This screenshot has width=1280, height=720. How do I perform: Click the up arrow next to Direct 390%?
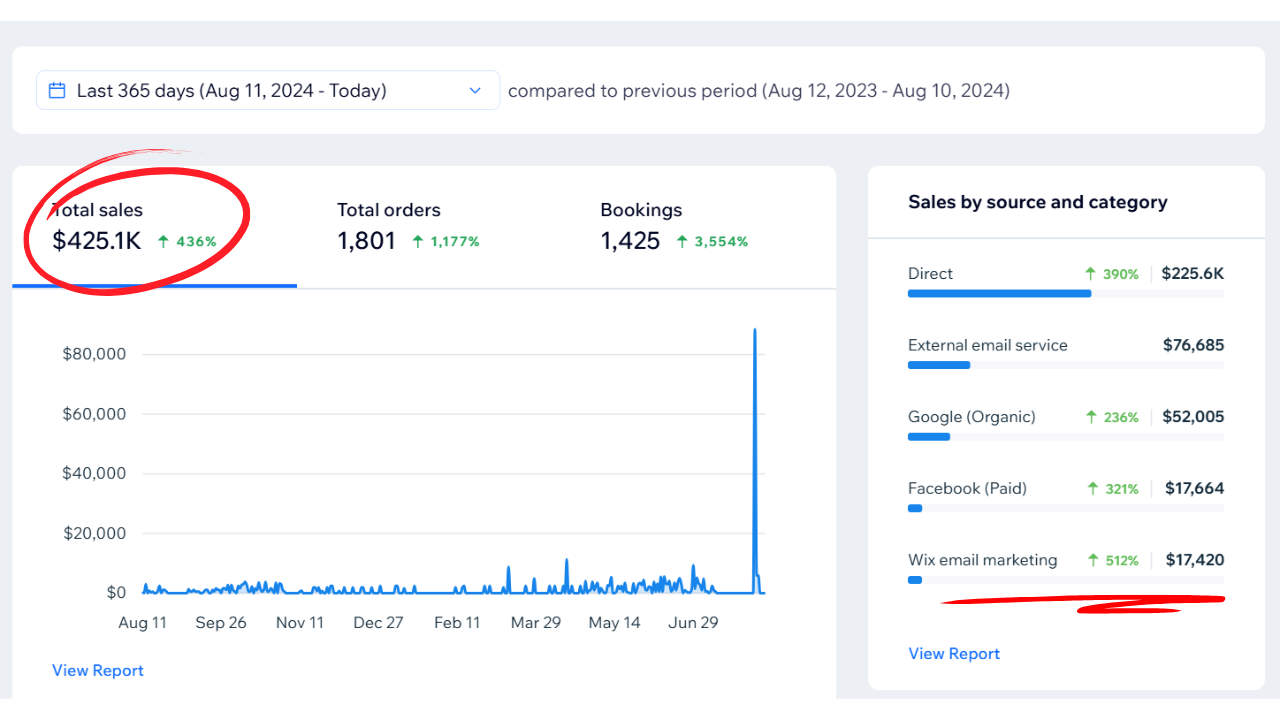click(1091, 274)
